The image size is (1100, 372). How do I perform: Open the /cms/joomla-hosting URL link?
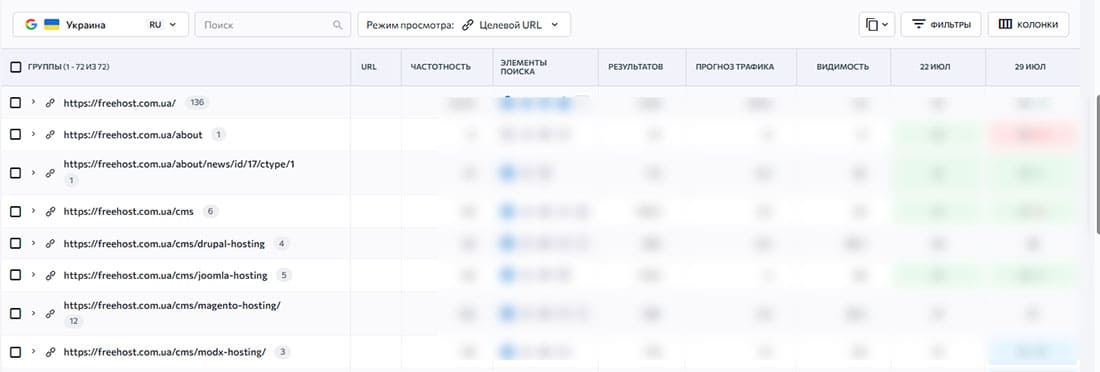click(166, 275)
